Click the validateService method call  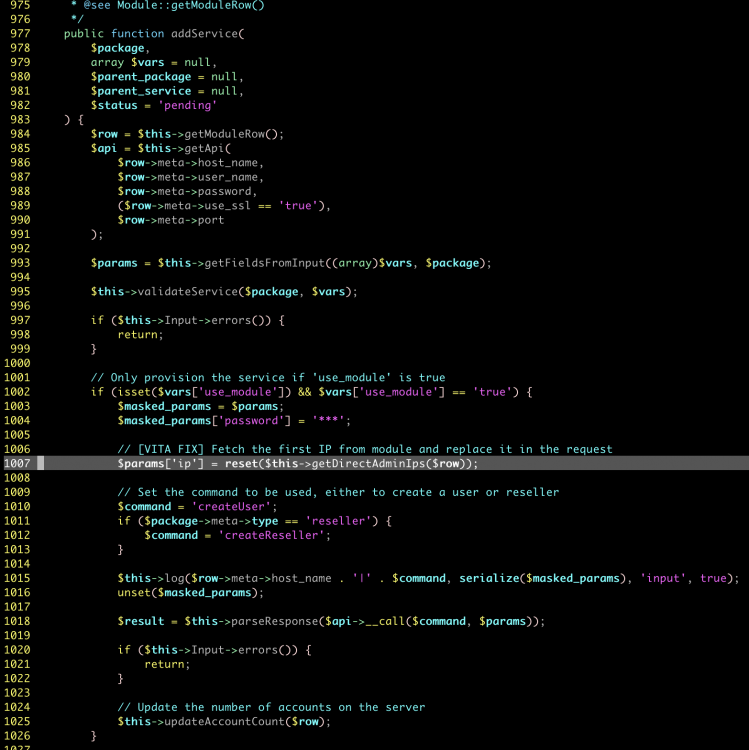187,292
